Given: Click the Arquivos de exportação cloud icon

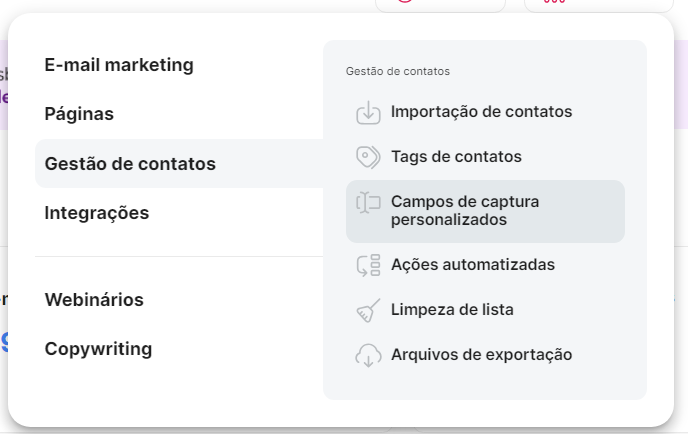Looking at the screenshot, I should click(369, 355).
